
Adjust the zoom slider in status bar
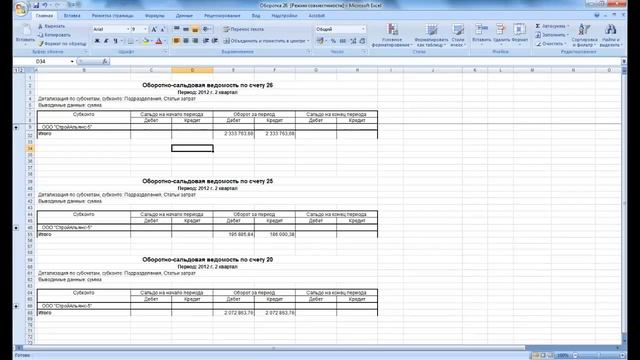(x=598, y=356)
